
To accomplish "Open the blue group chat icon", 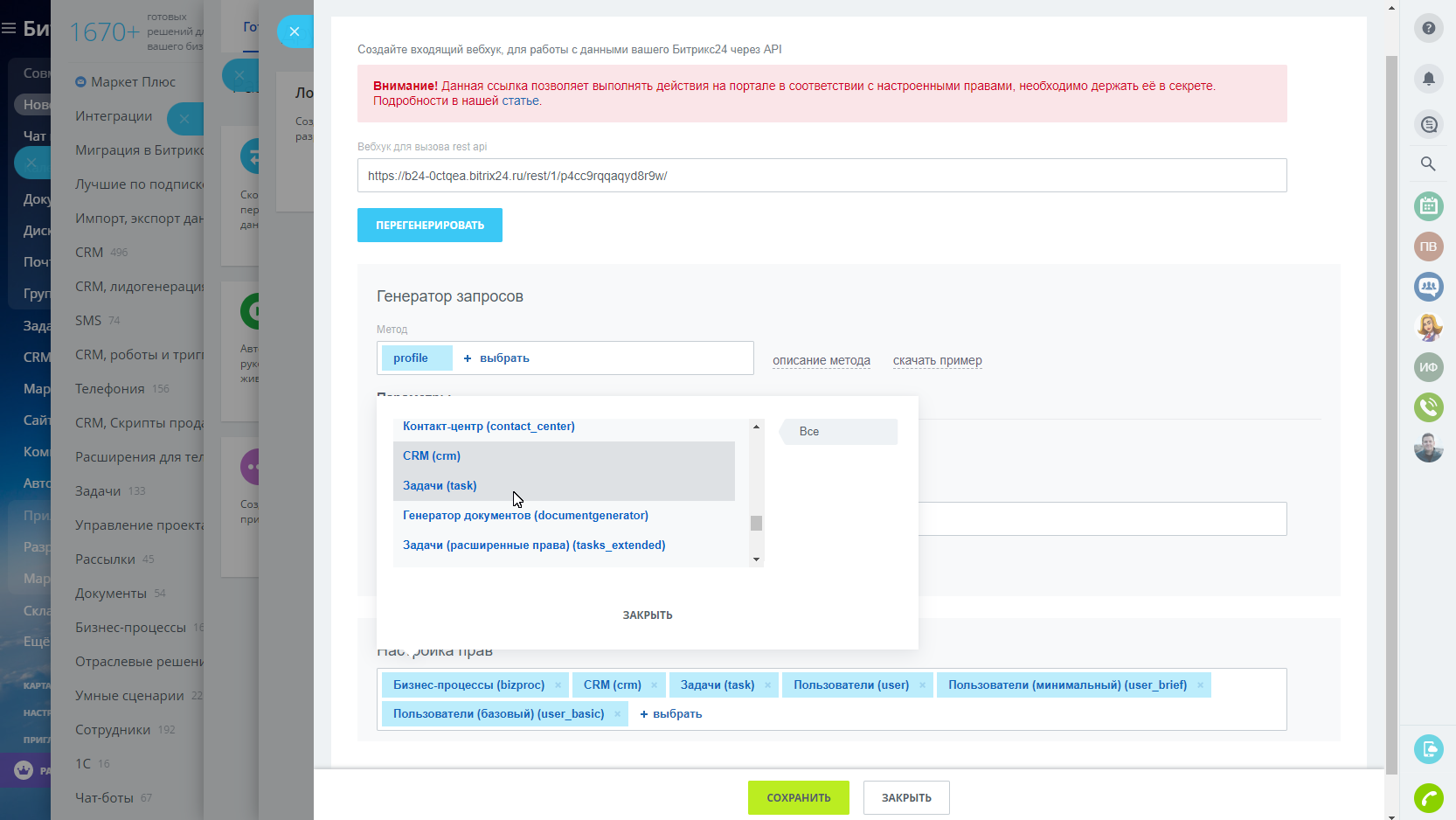I will pos(1428,287).
